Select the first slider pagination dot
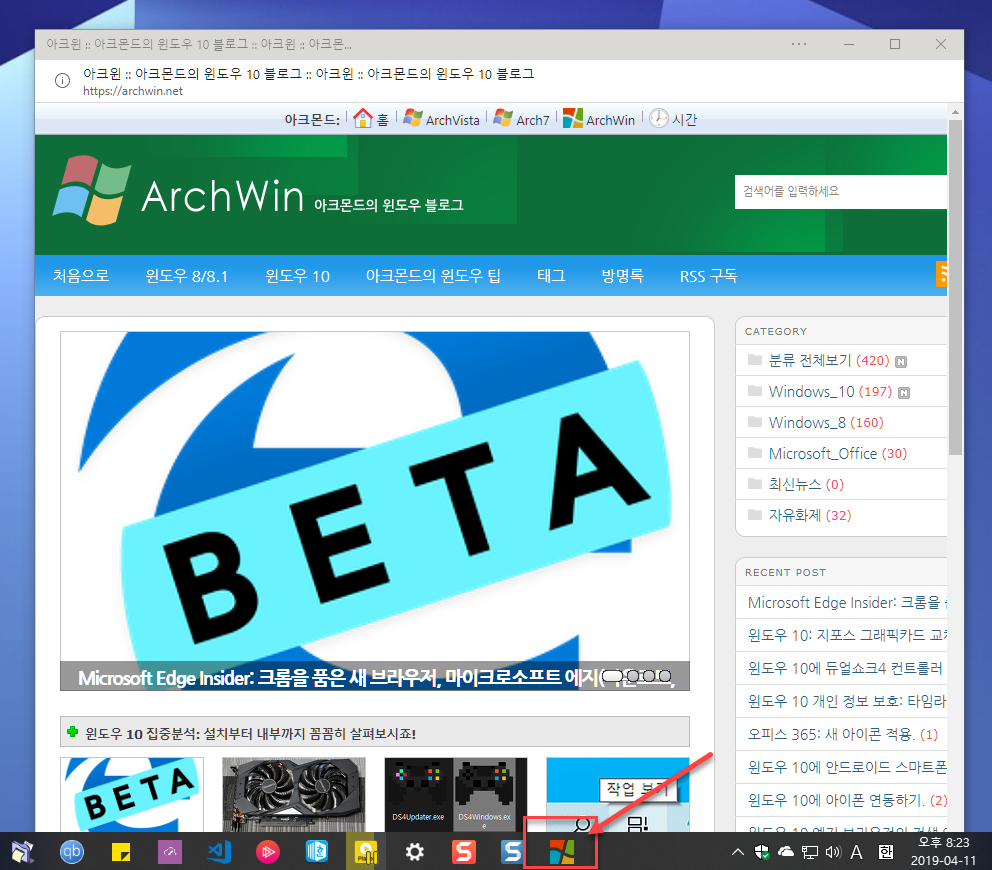 click(x=612, y=676)
